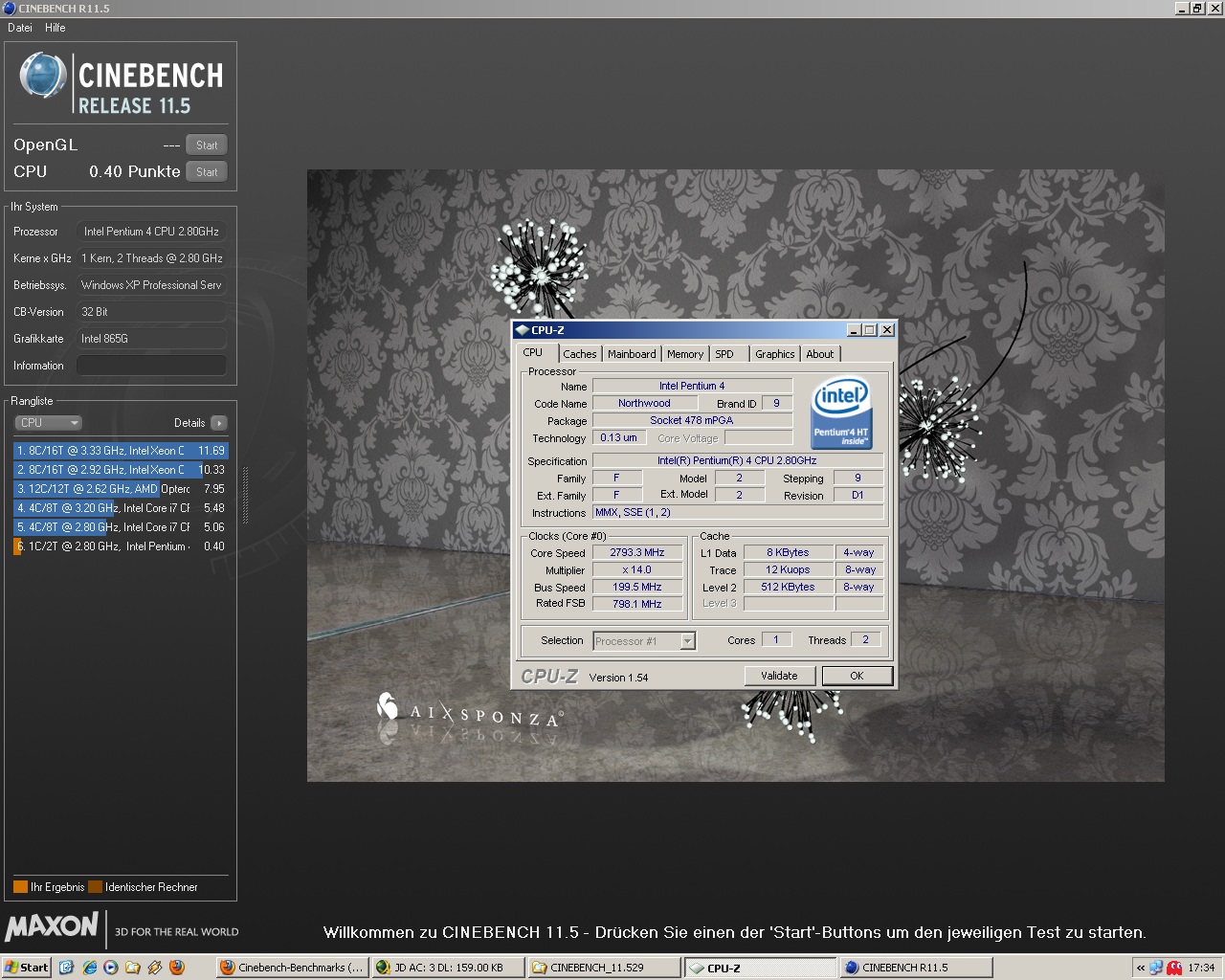
Task: Open Internet Explorer from quick launch
Action: tap(89, 968)
